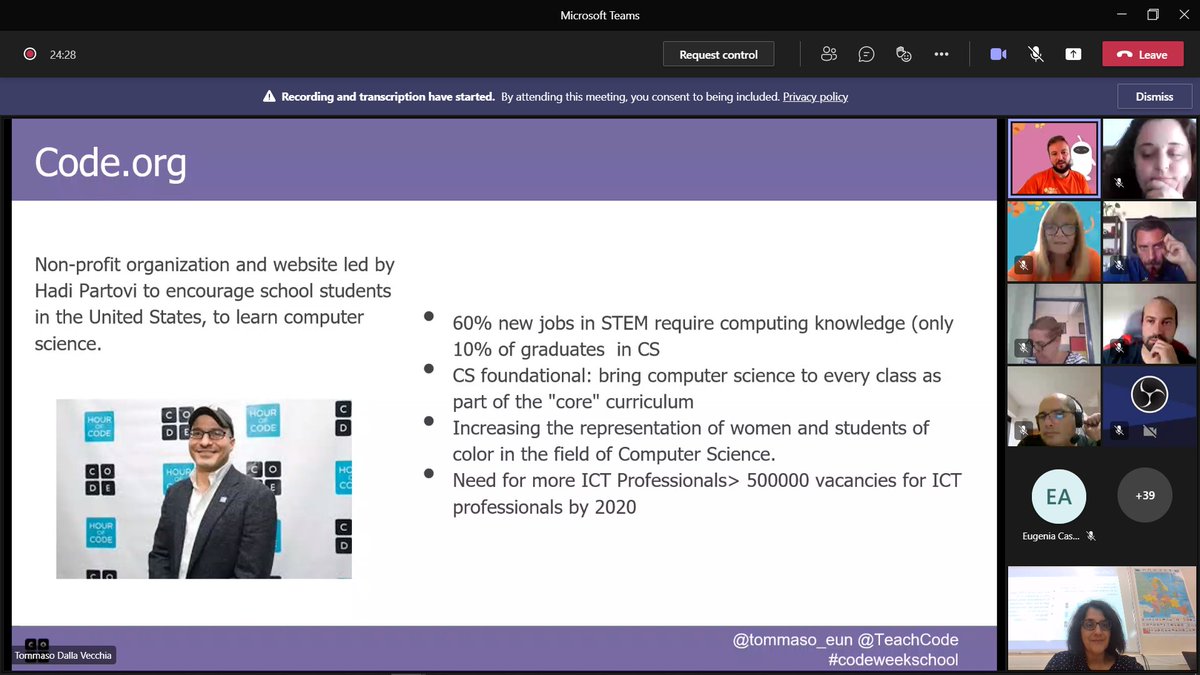Dismiss the recording notification banner
Screen dimensions: 1200x675
click(x=1154, y=96)
